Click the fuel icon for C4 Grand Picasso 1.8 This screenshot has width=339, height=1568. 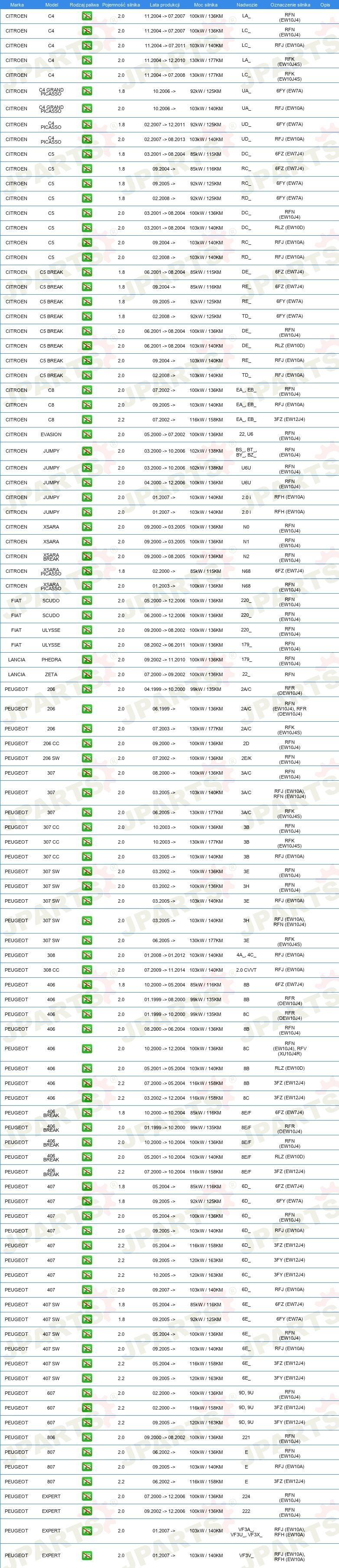pos(87,91)
